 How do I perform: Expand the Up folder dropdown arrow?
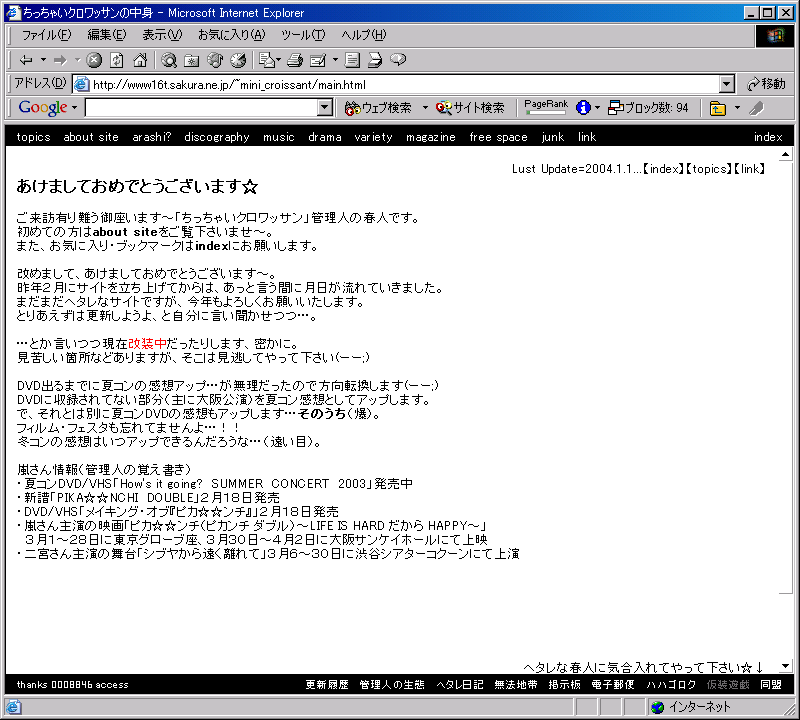(x=737, y=108)
